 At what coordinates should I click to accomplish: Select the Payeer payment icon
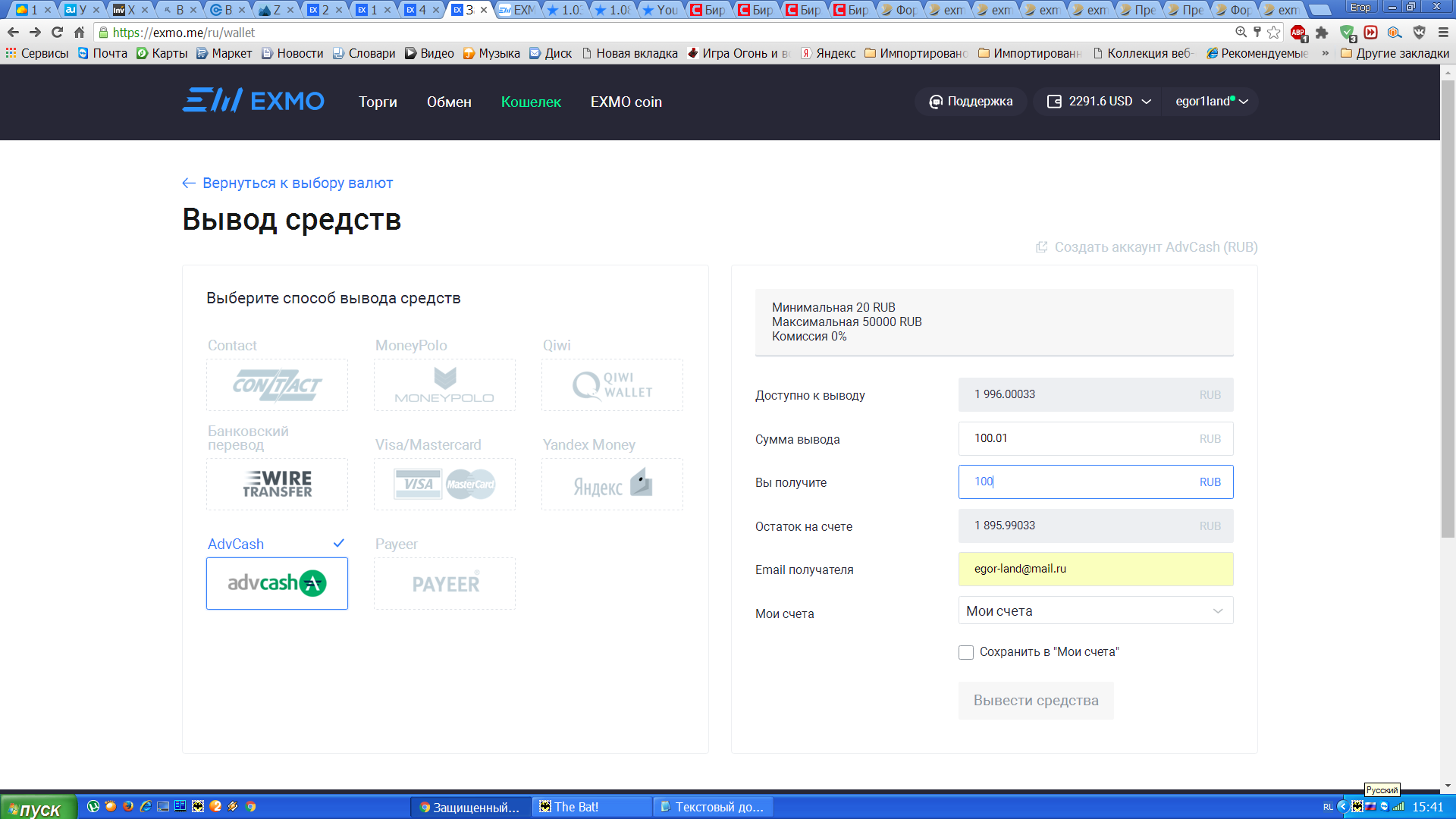click(x=444, y=583)
